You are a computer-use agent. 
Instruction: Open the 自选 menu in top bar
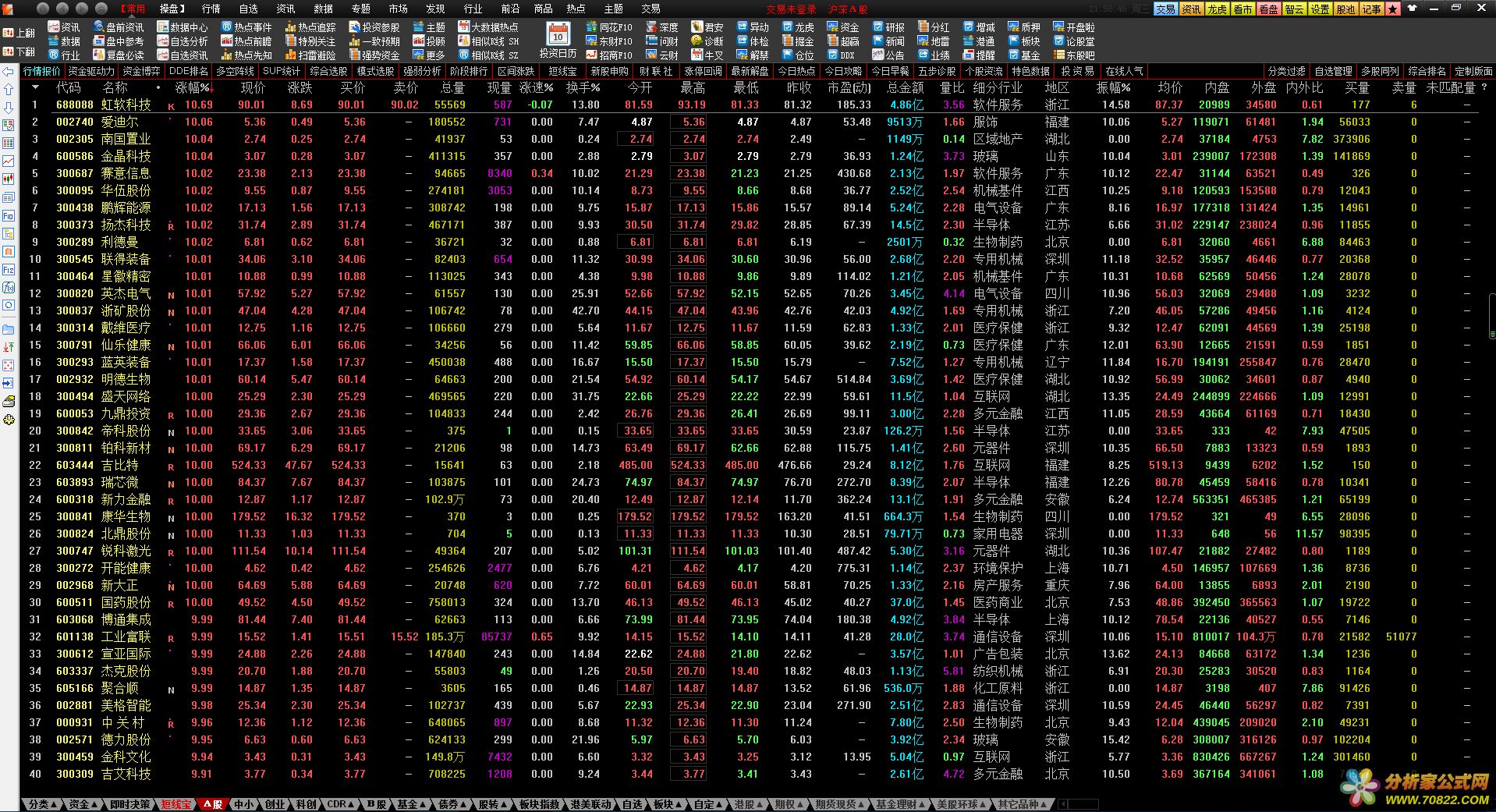[x=249, y=9]
